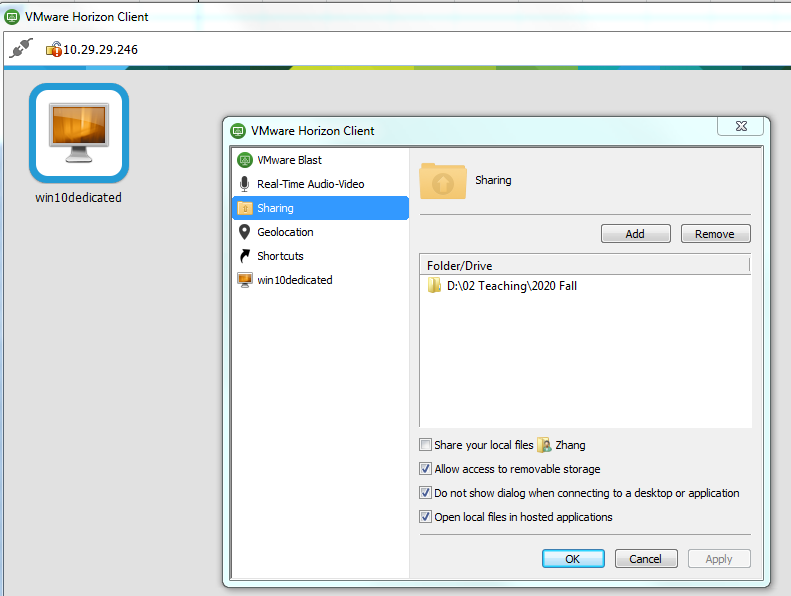Close the settings dialog with X
This screenshot has height=596, width=791.
[741, 126]
